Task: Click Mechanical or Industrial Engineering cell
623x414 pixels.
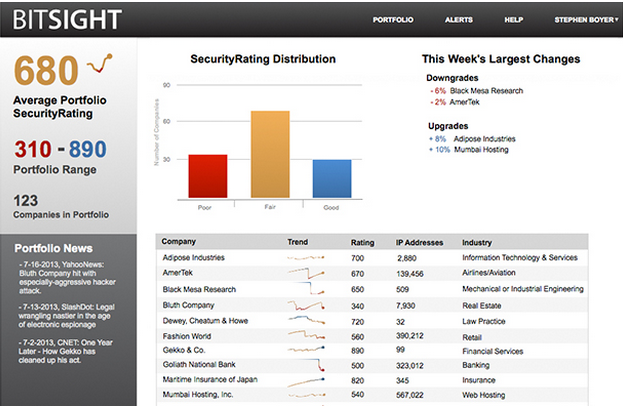Action: point(523,289)
